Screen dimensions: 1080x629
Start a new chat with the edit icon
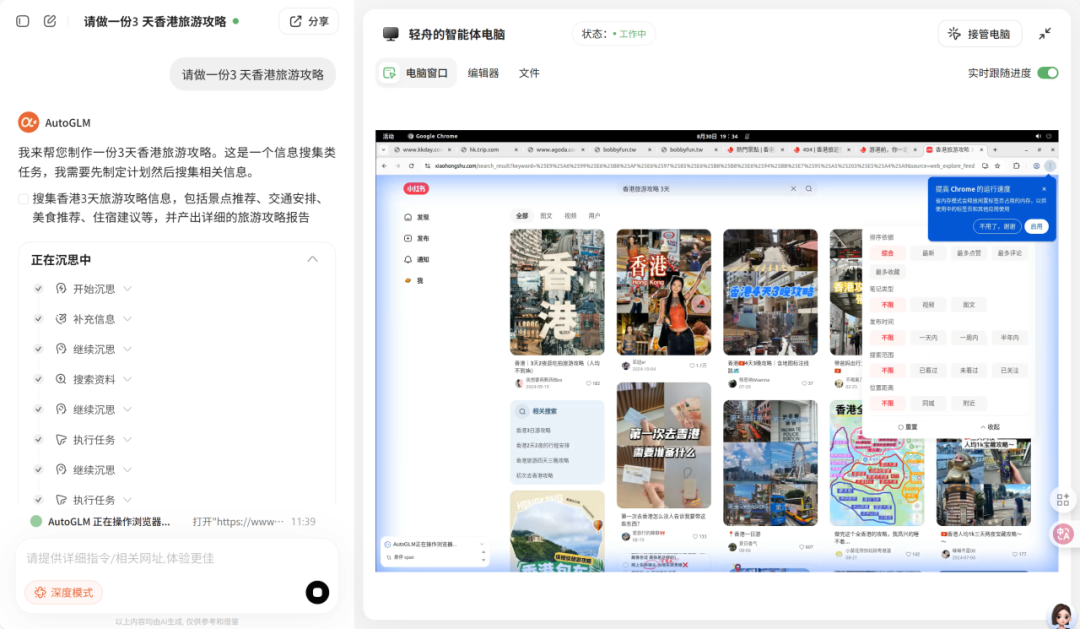(50, 21)
